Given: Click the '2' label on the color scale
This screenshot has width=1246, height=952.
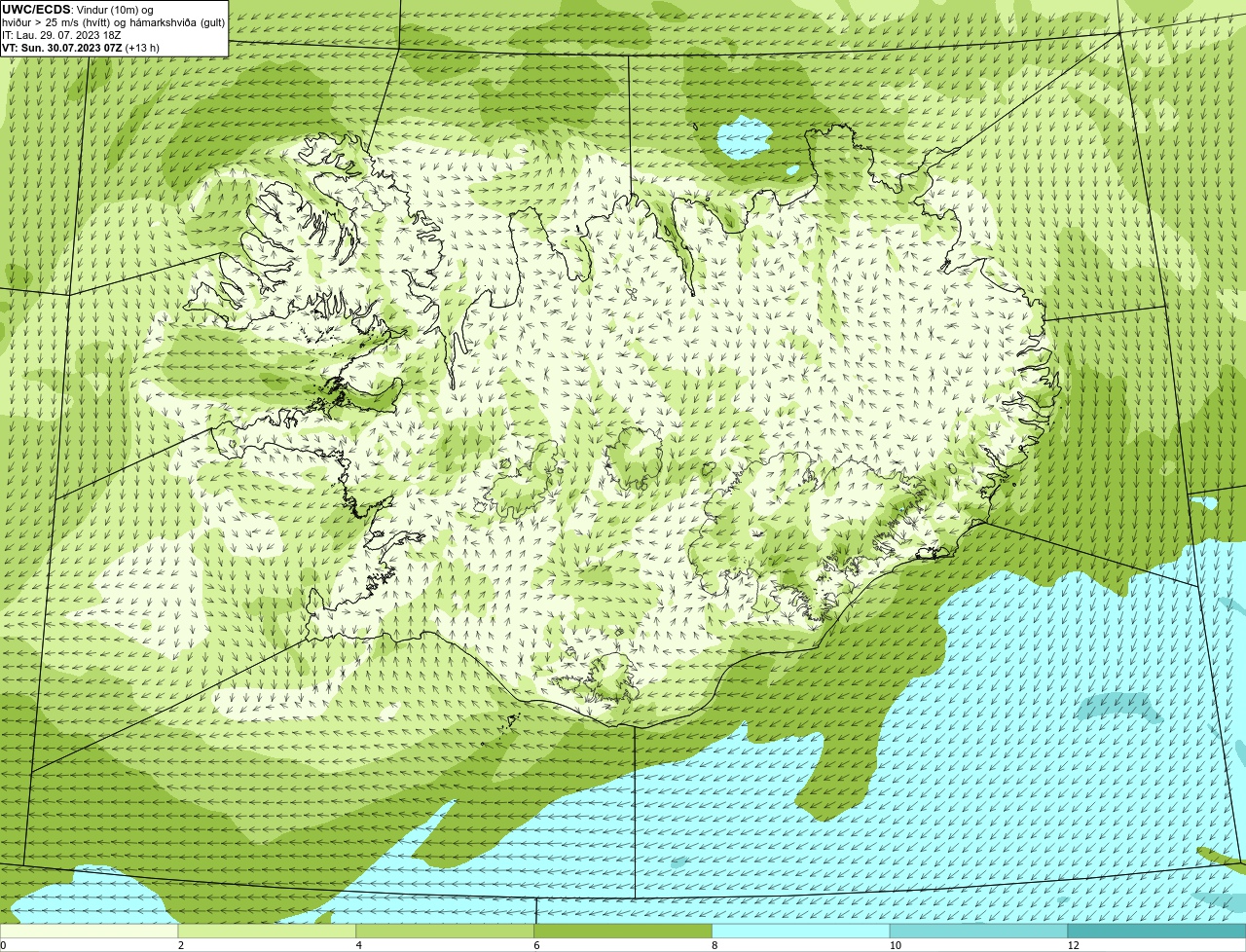Looking at the screenshot, I should point(181,945).
